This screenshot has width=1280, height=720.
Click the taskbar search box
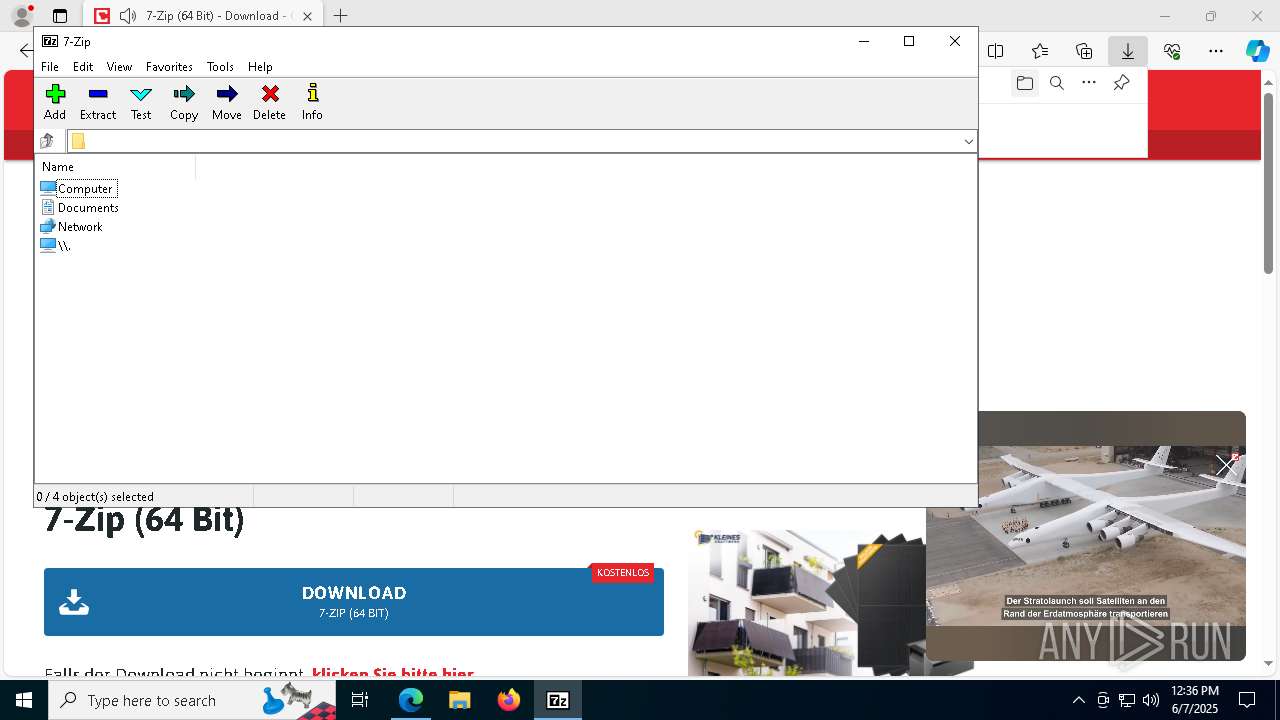click(x=193, y=700)
